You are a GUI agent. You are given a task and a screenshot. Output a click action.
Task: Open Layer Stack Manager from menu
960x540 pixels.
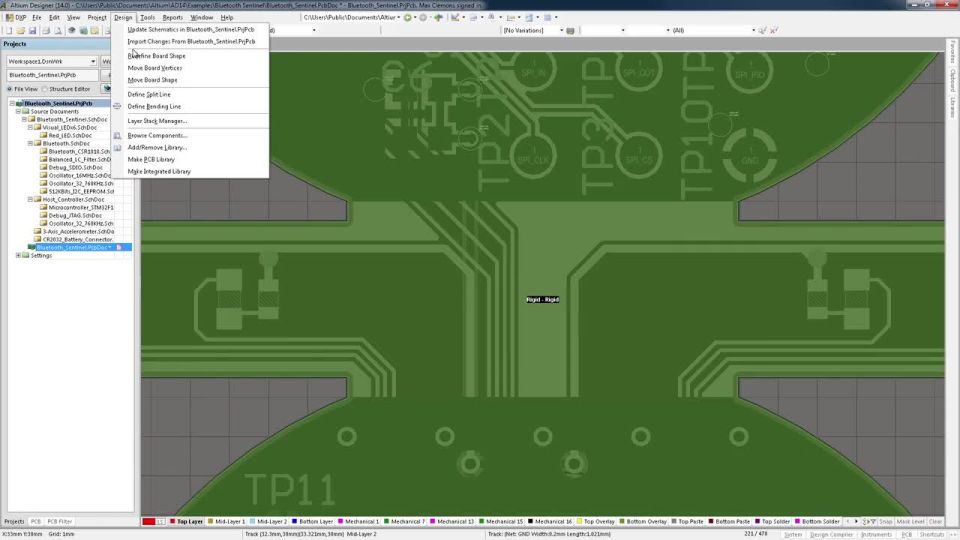point(157,121)
